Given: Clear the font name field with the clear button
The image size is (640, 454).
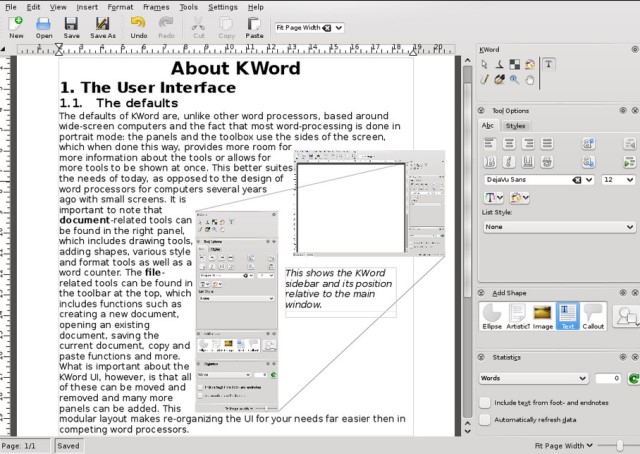Looking at the screenshot, I should tap(577, 180).
